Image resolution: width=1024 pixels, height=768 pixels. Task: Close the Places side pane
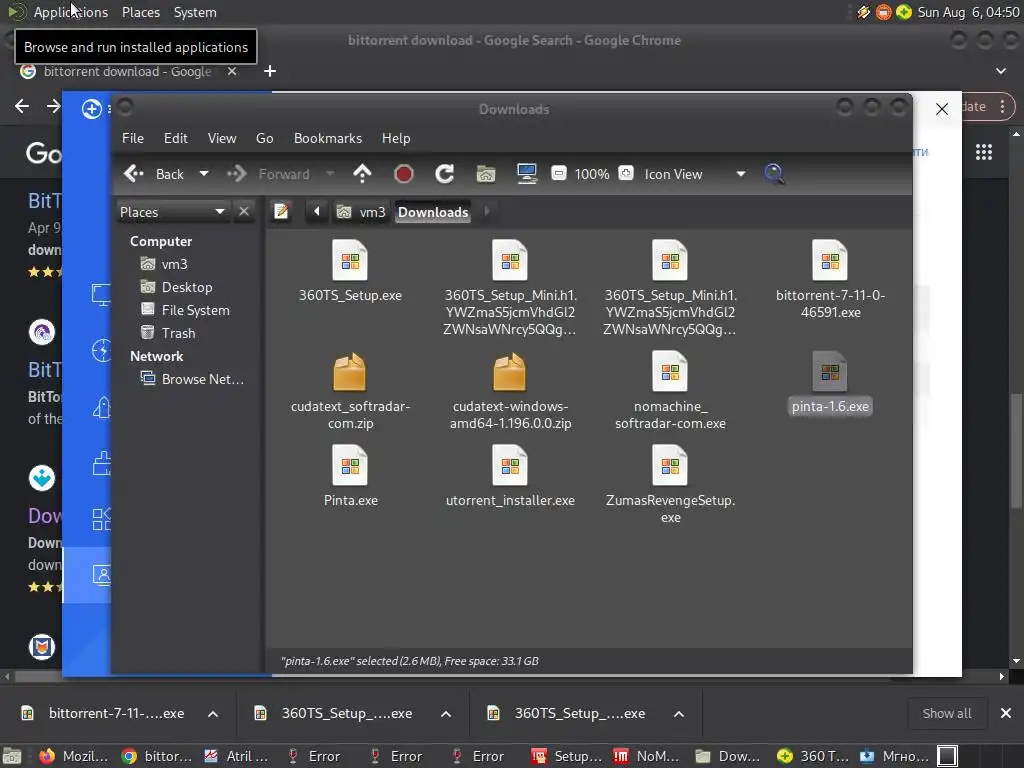[x=244, y=212]
